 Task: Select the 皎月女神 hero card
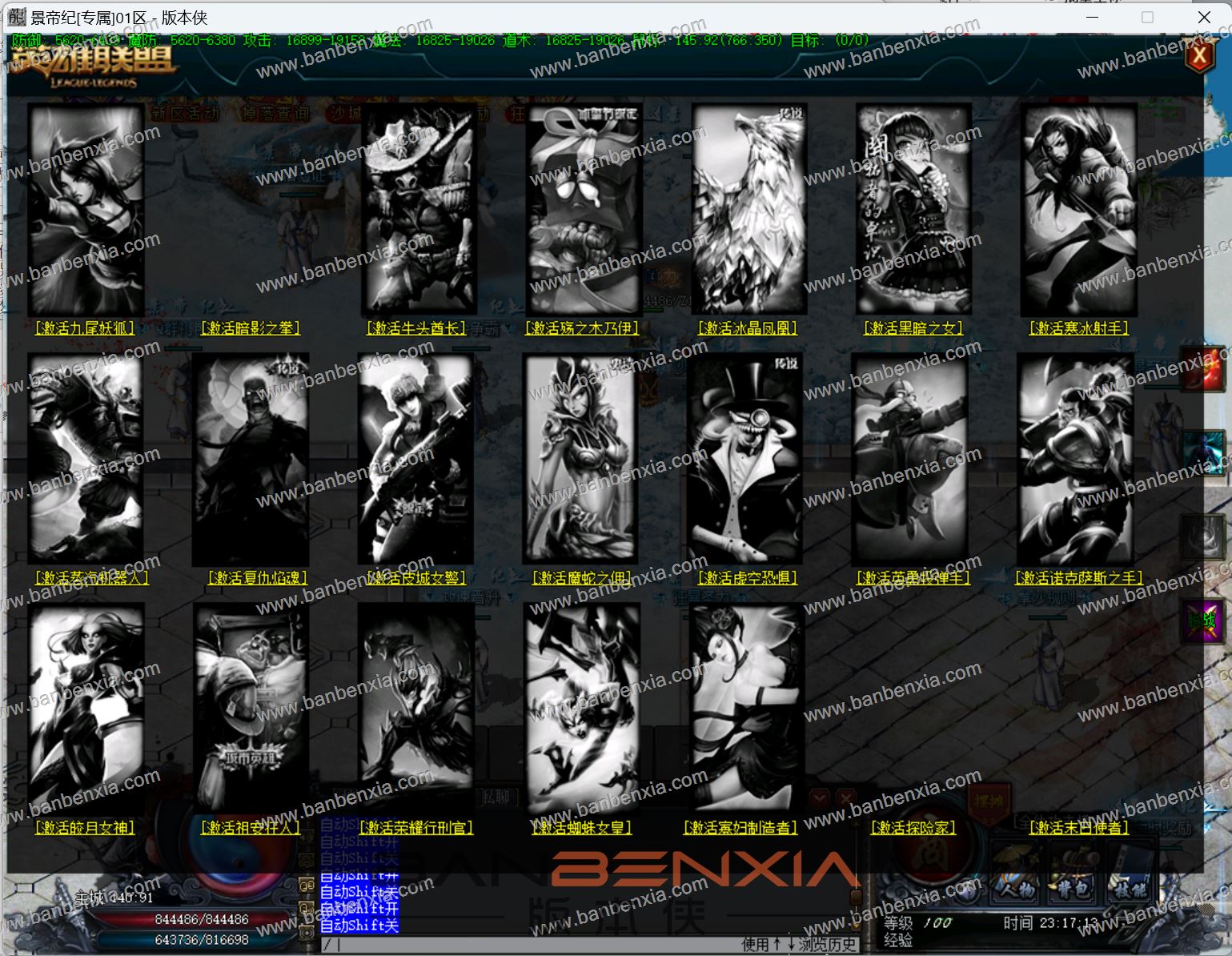86,709
